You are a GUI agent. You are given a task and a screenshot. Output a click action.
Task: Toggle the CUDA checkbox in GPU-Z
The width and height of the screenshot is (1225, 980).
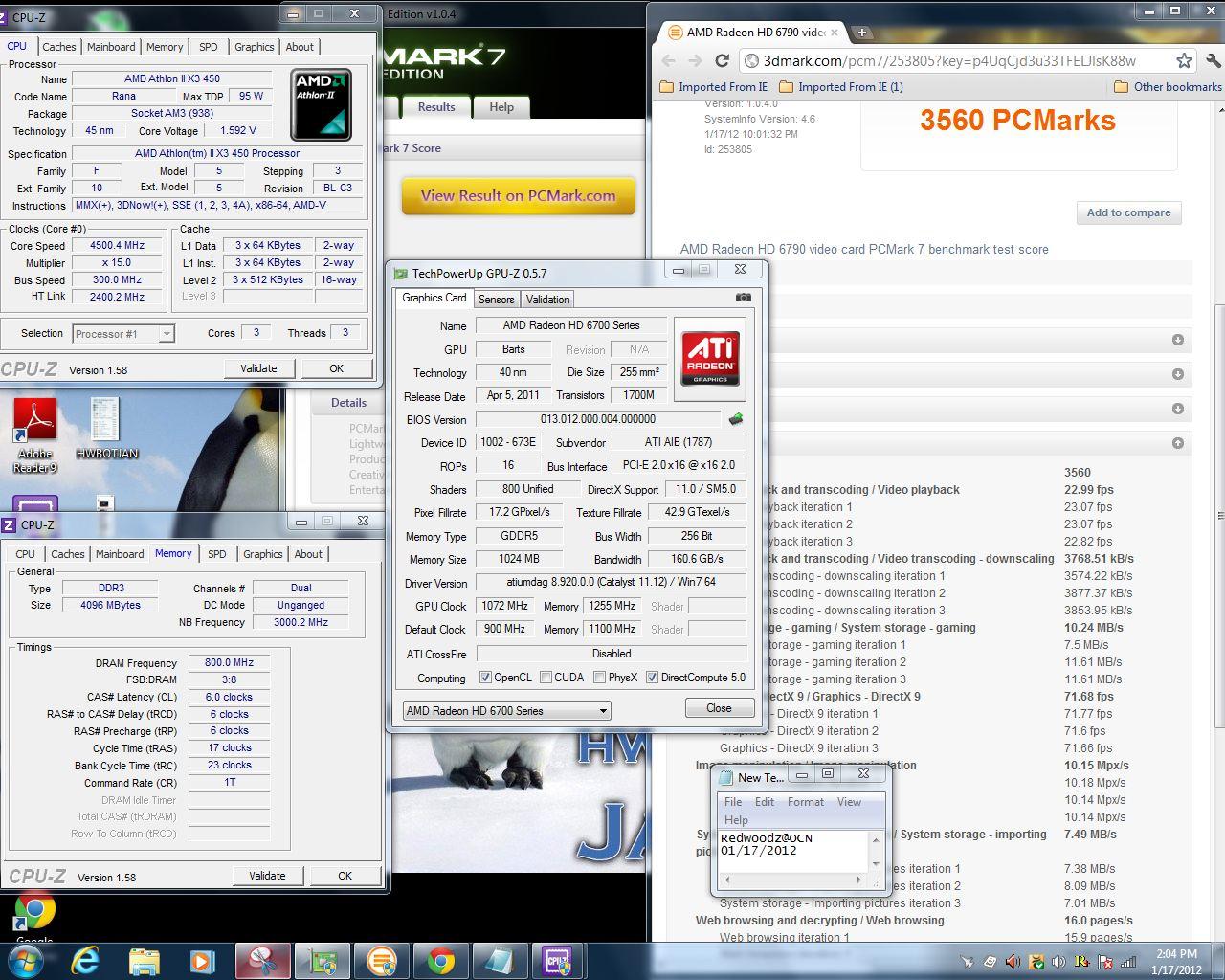[546, 678]
